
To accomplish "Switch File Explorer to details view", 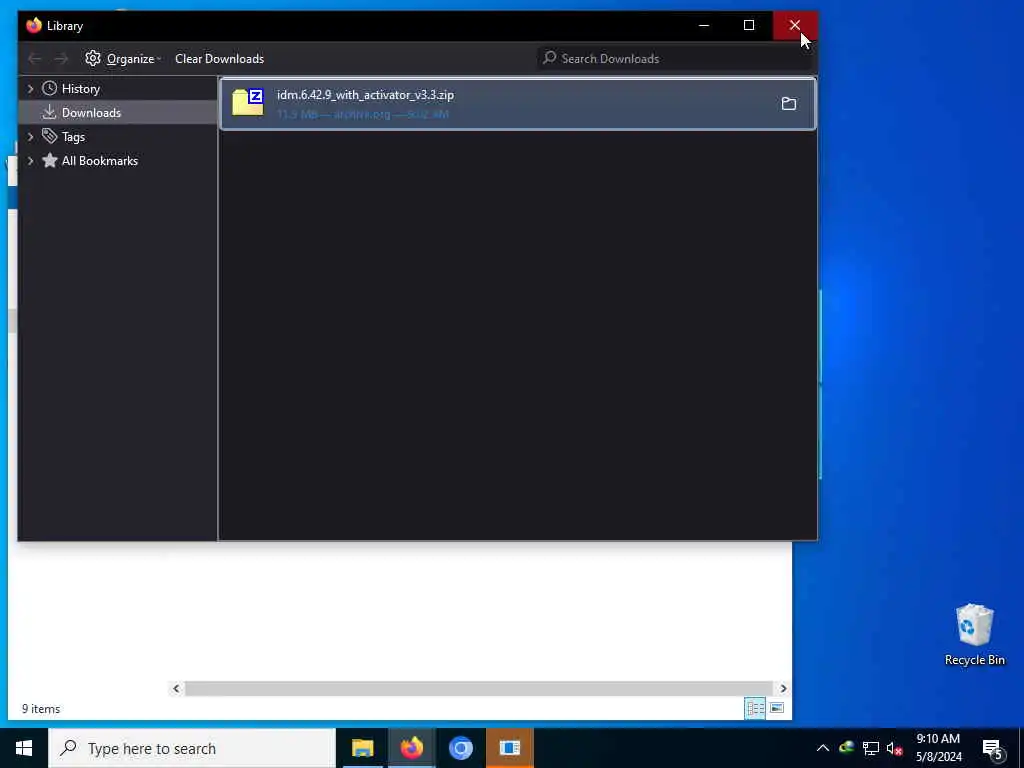I will [755, 708].
